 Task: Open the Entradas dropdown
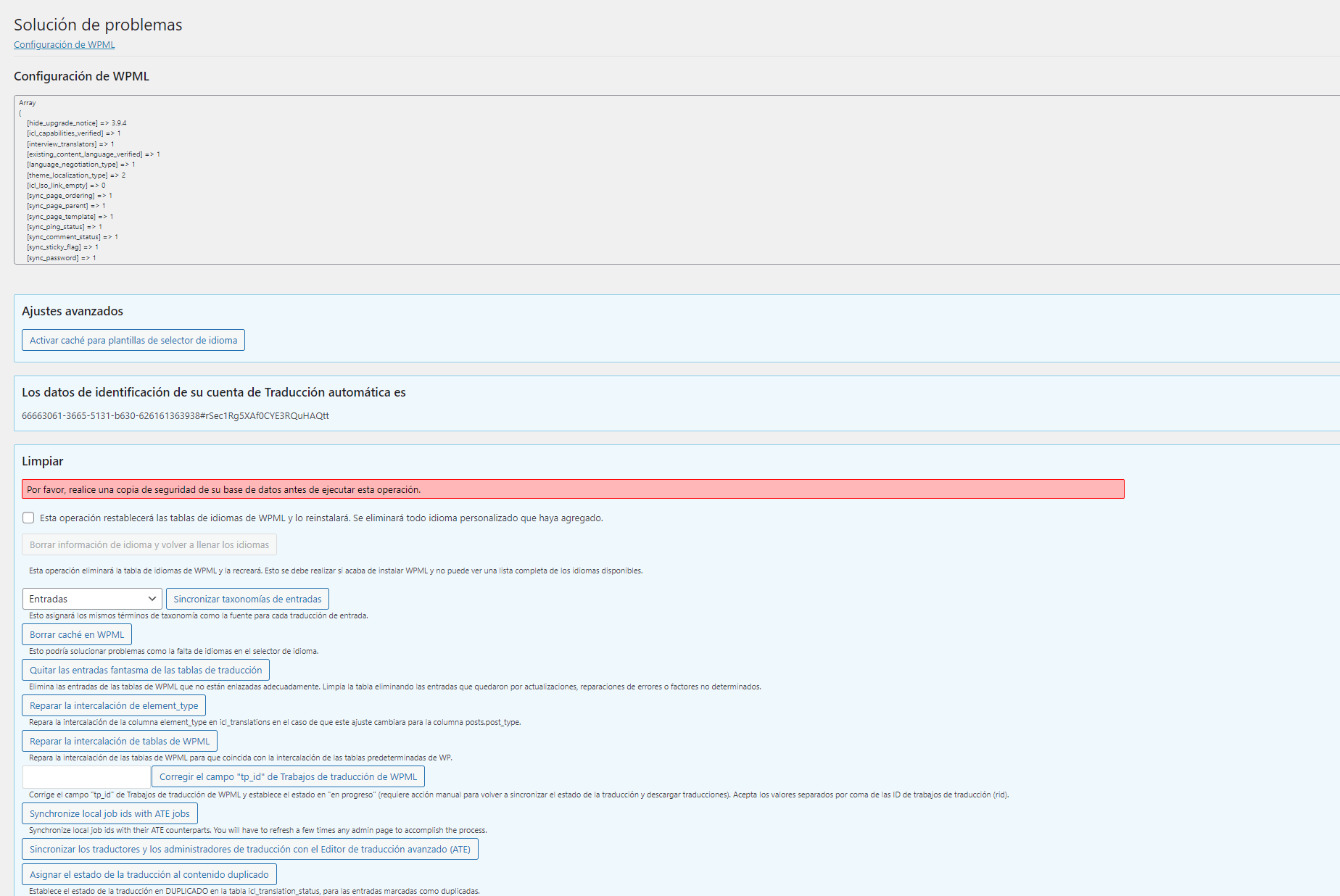[92, 599]
